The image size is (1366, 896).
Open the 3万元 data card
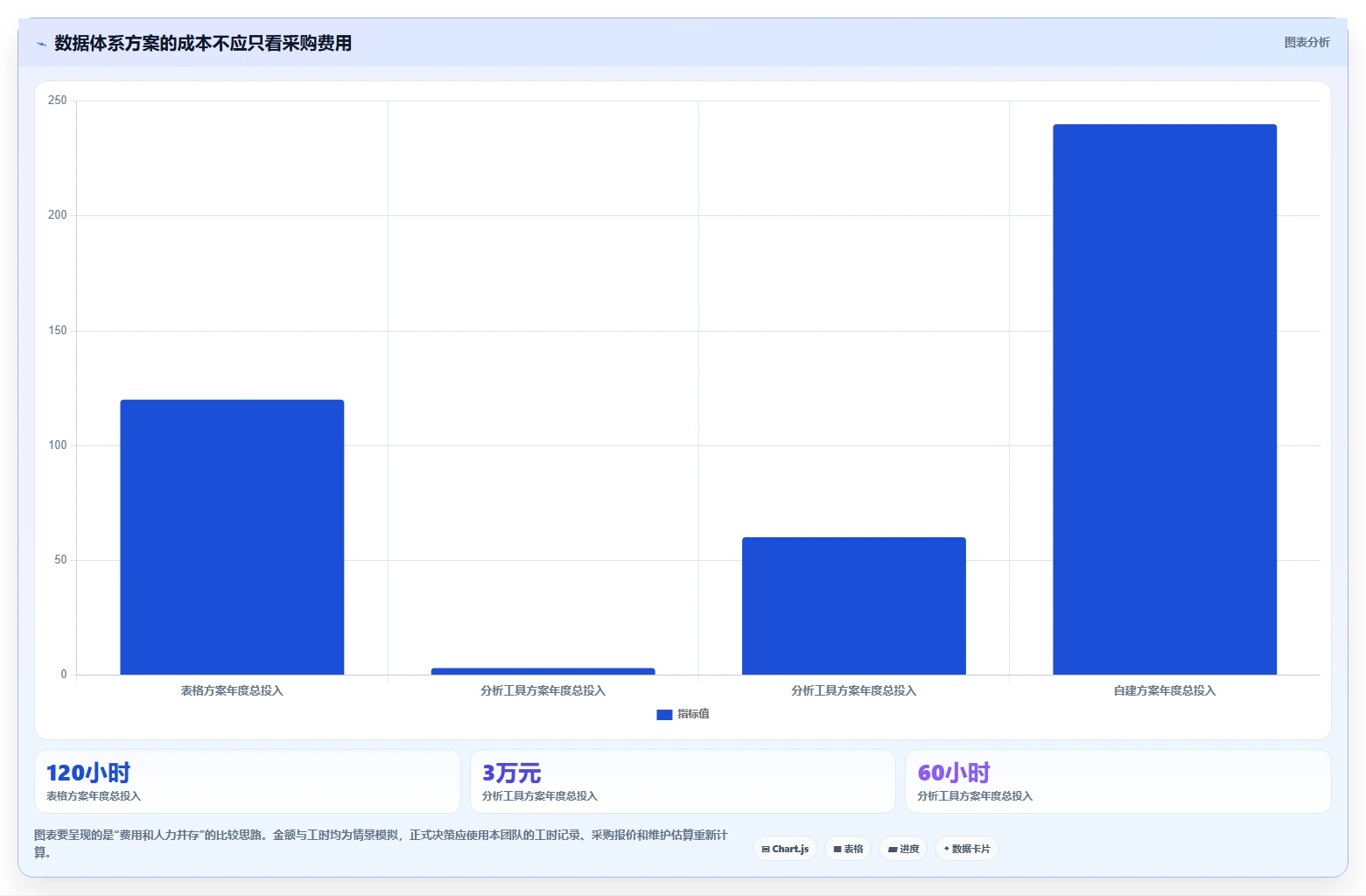[x=683, y=781]
